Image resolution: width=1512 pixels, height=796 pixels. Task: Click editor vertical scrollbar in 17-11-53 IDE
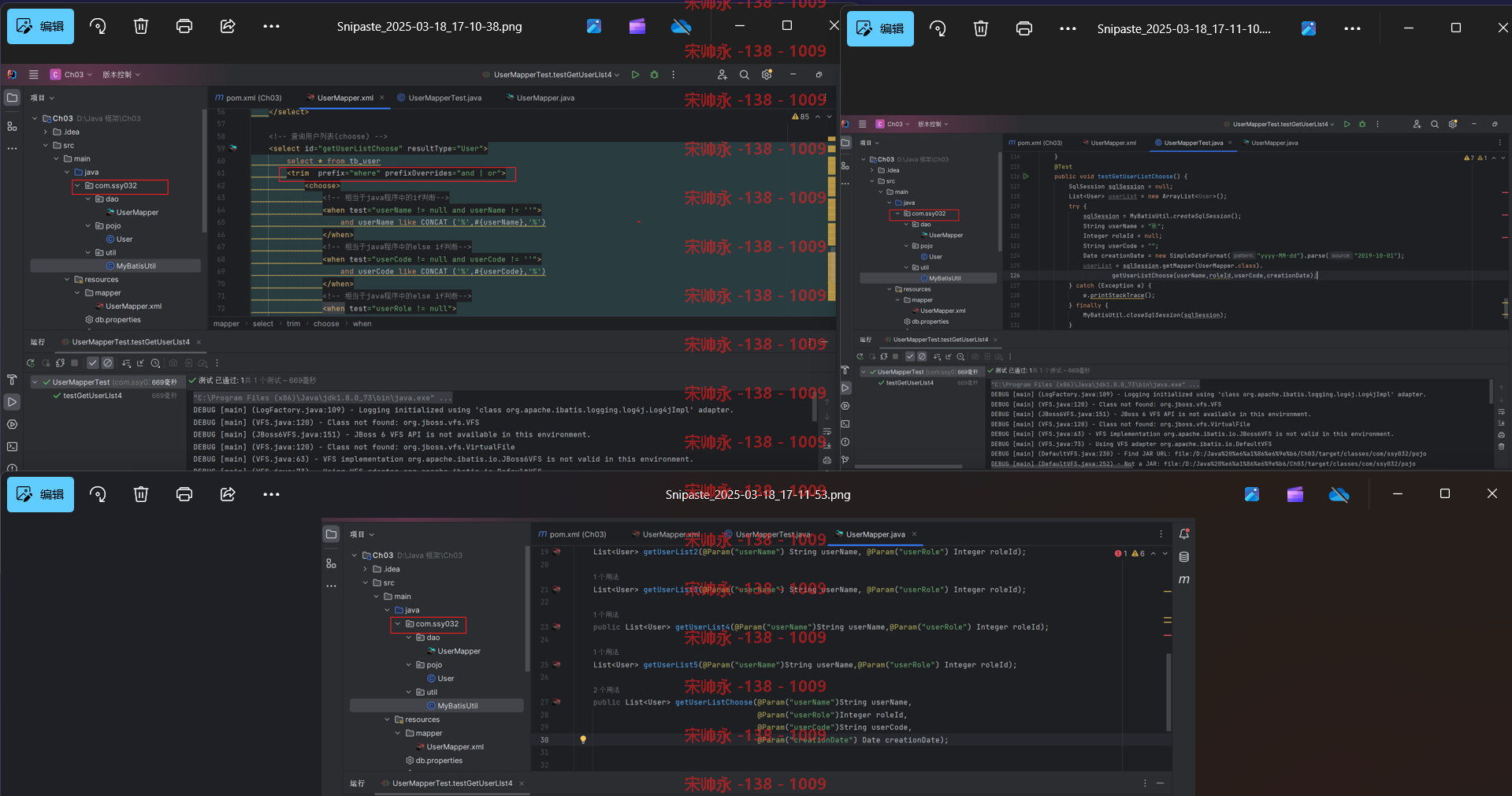coord(1168,692)
